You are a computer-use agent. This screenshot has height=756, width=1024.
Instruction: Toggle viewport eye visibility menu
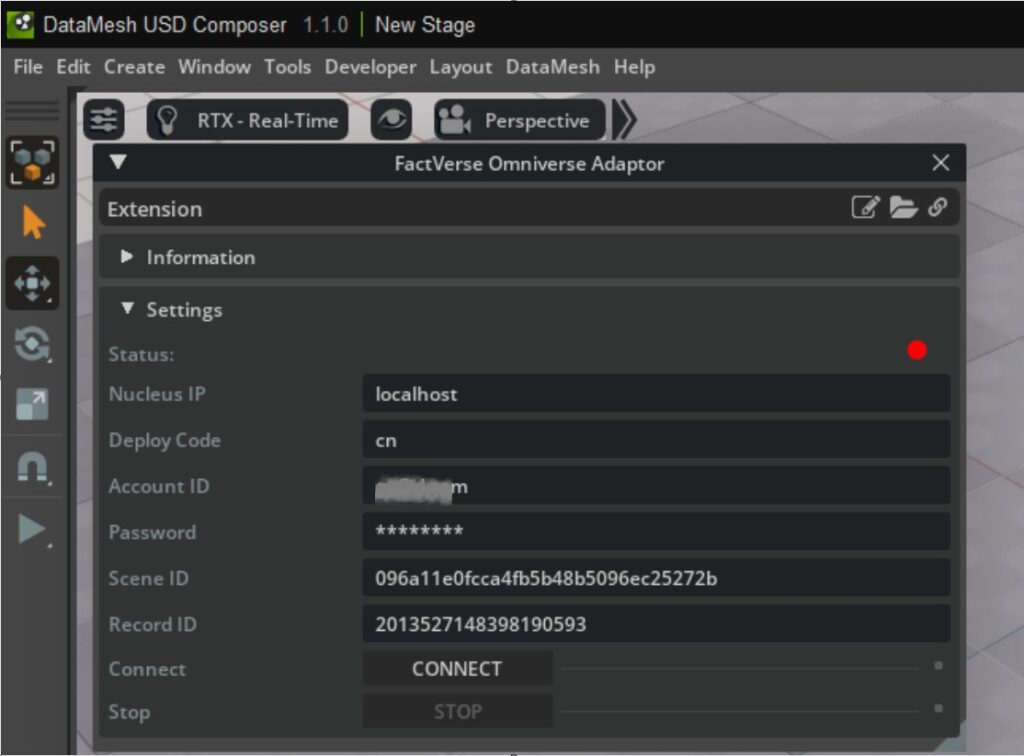[391, 121]
